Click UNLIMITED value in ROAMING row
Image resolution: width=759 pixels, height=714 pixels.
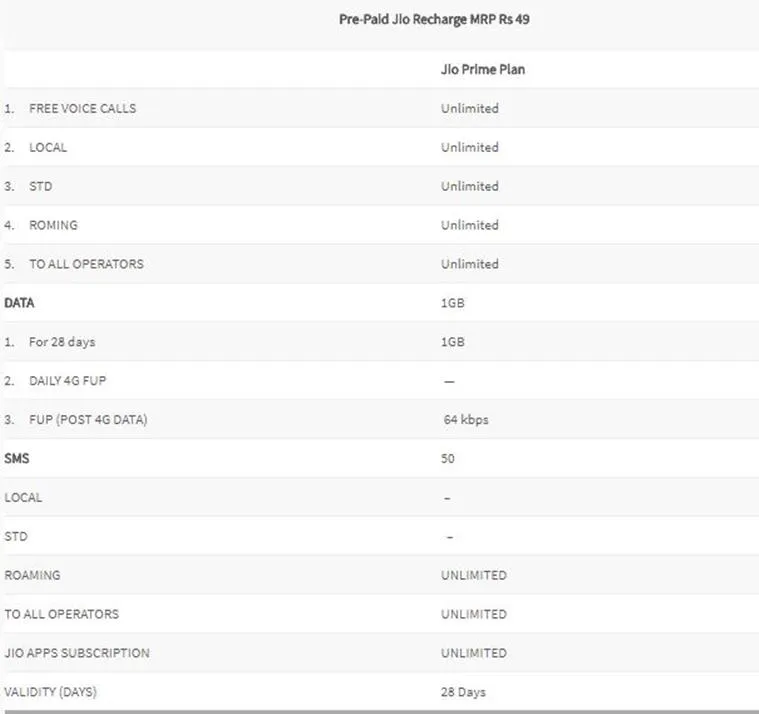[x=474, y=575]
